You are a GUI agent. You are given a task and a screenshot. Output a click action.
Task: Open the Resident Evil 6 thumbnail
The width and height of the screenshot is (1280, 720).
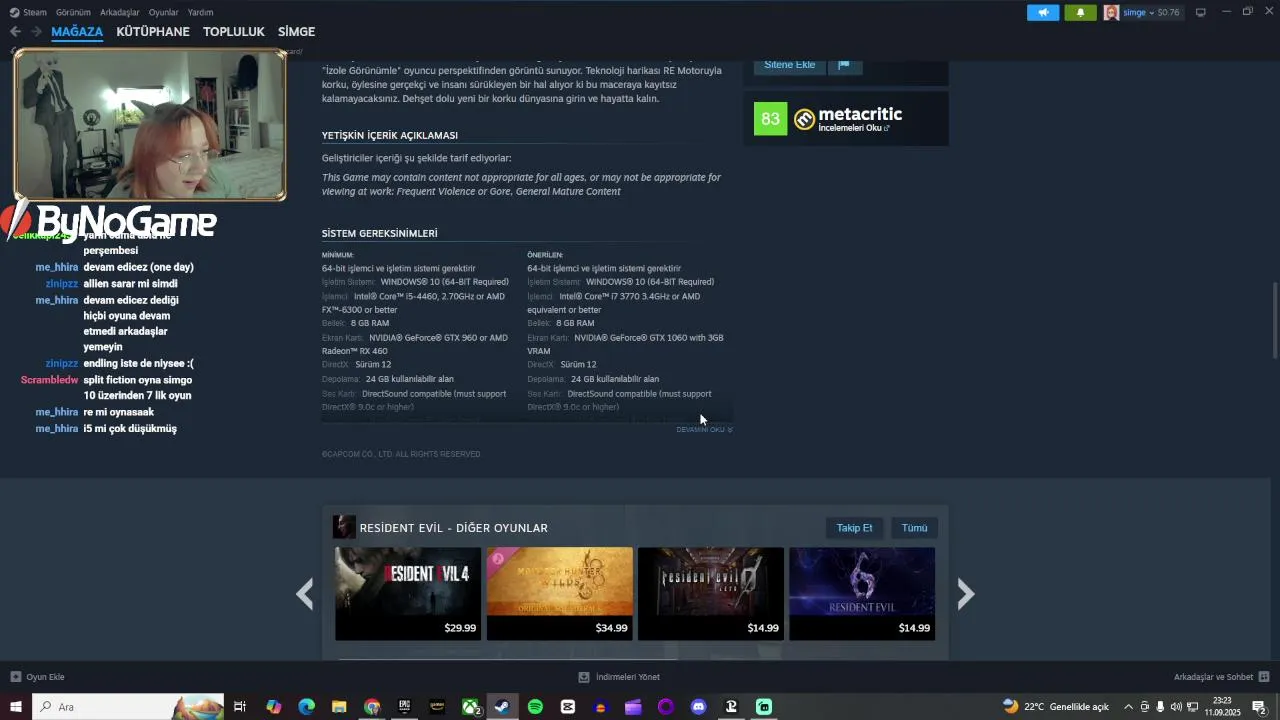[x=862, y=594]
